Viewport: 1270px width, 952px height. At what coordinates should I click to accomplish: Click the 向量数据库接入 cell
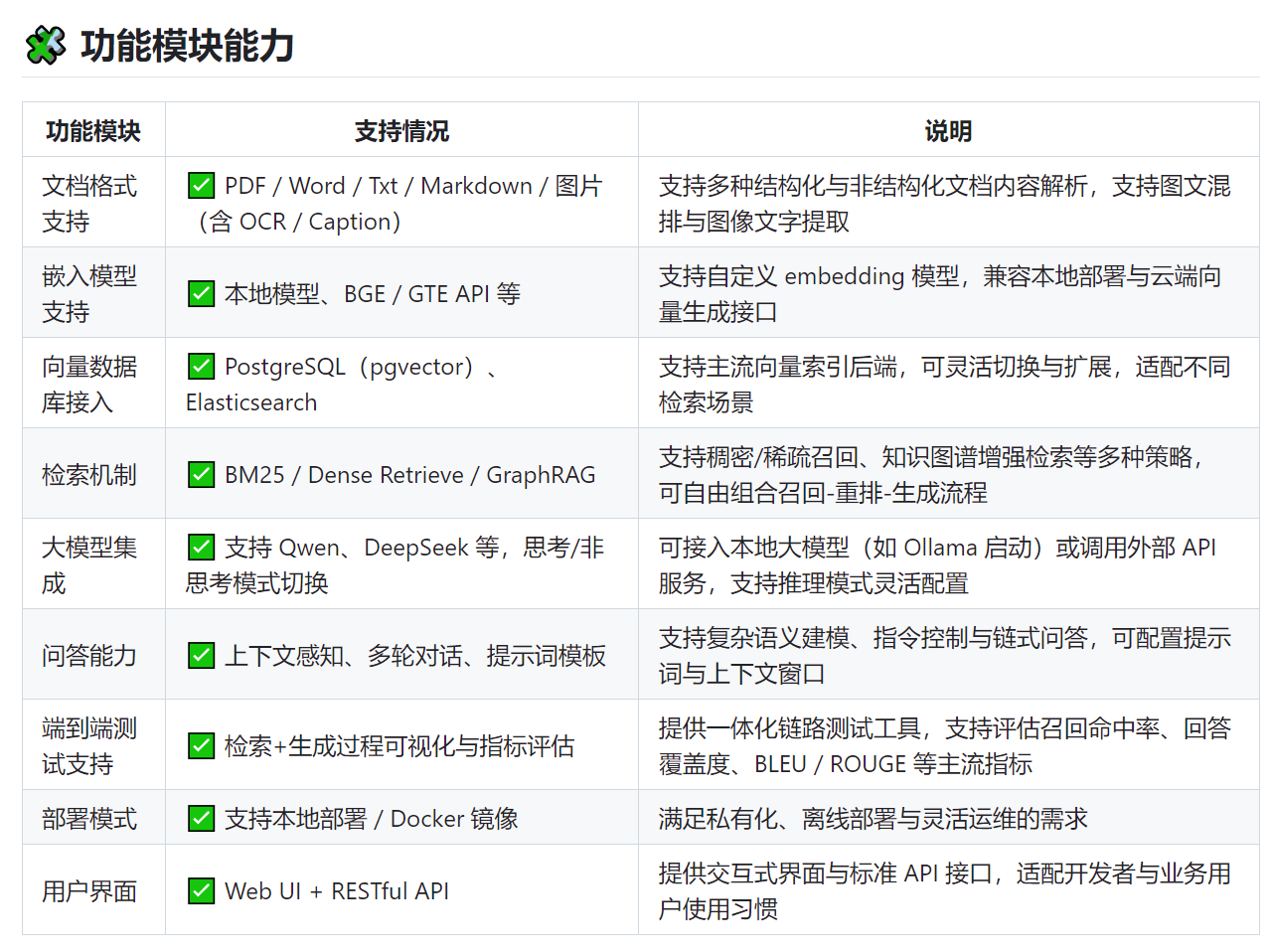[93, 384]
